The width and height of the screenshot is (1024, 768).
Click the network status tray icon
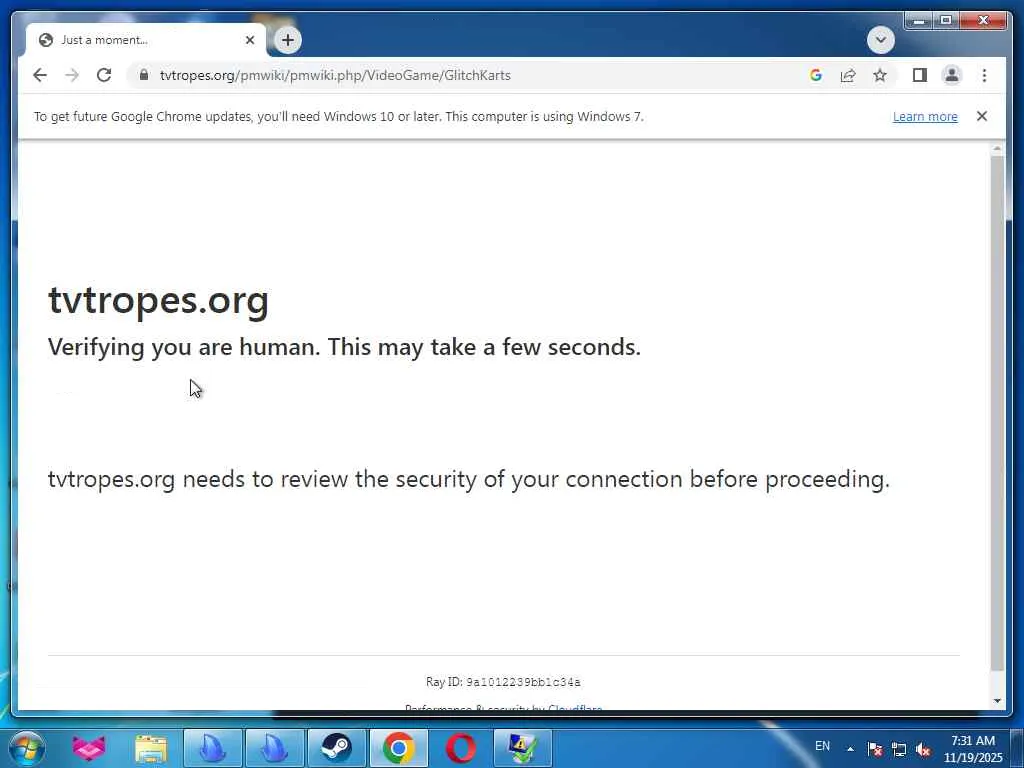pos(899,749)
